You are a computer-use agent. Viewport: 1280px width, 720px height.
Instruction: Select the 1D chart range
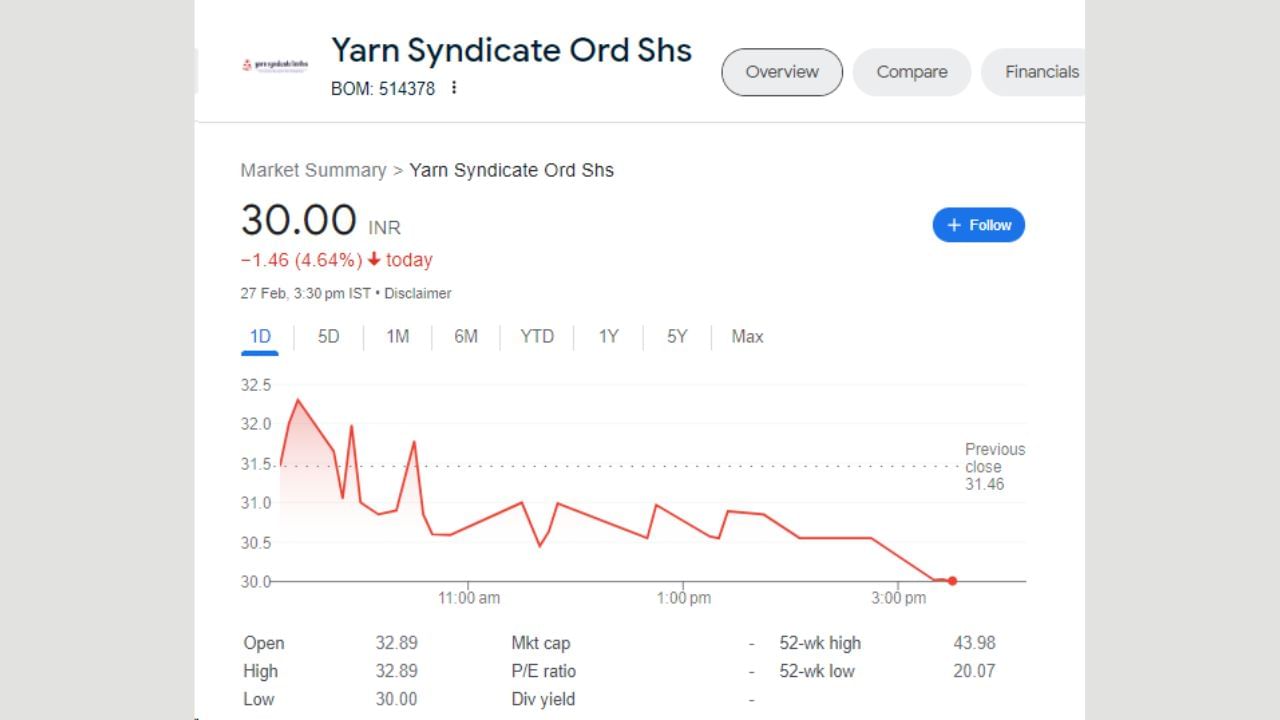click(x=260, y=337)
